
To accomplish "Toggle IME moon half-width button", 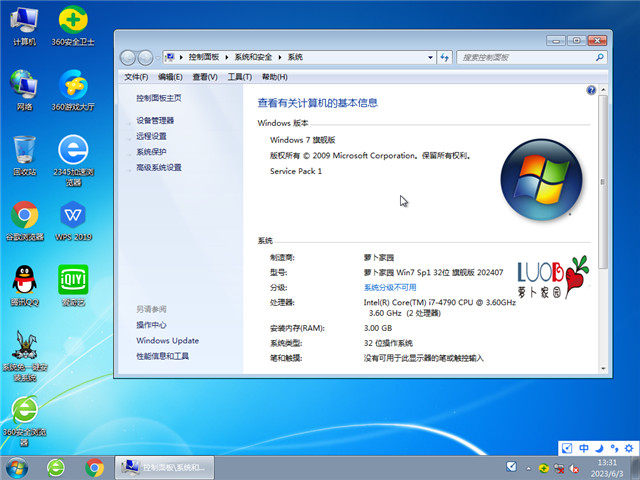I will point(599,448).
